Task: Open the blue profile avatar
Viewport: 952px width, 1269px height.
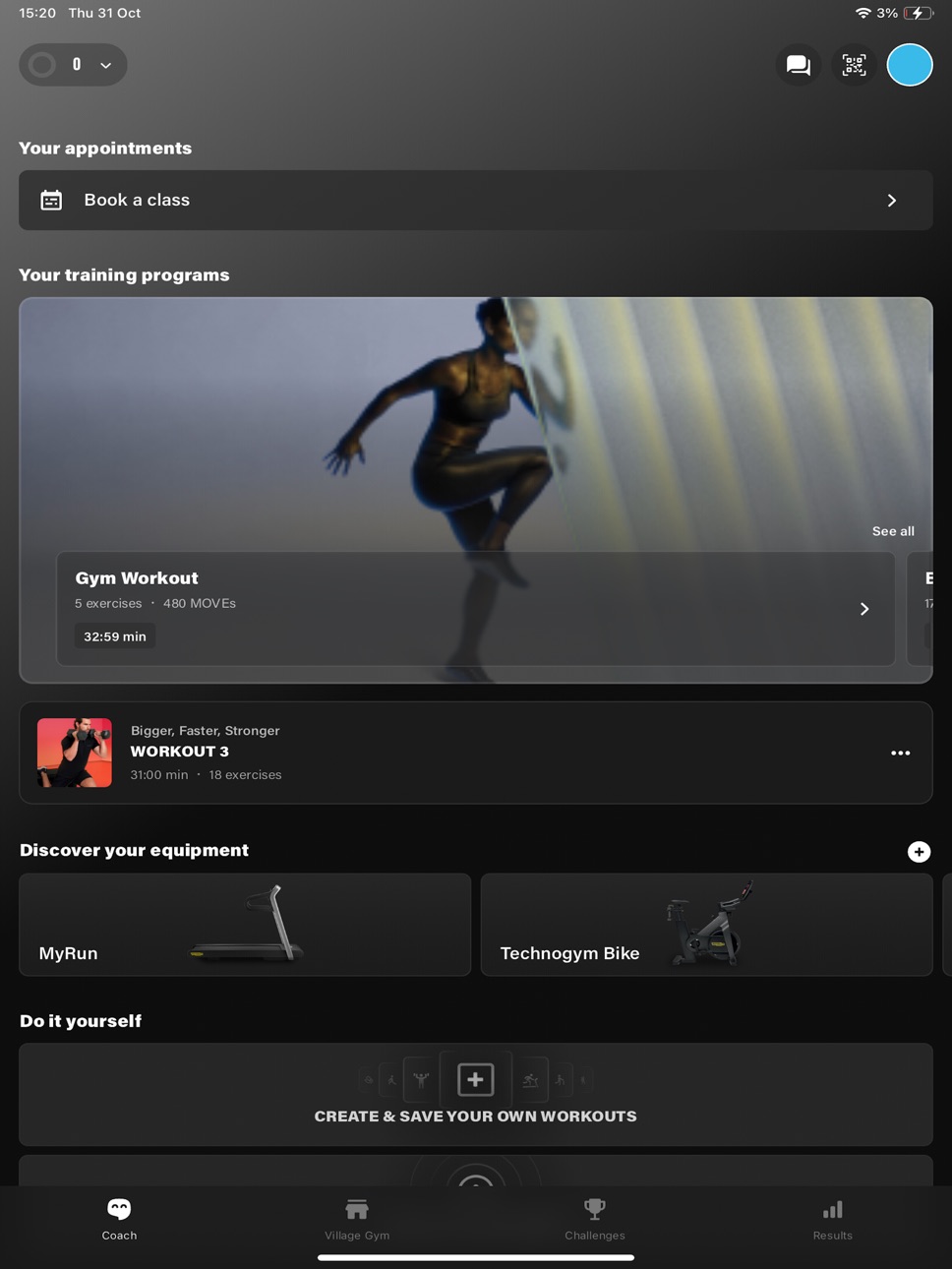Action: tap(910, 65)
